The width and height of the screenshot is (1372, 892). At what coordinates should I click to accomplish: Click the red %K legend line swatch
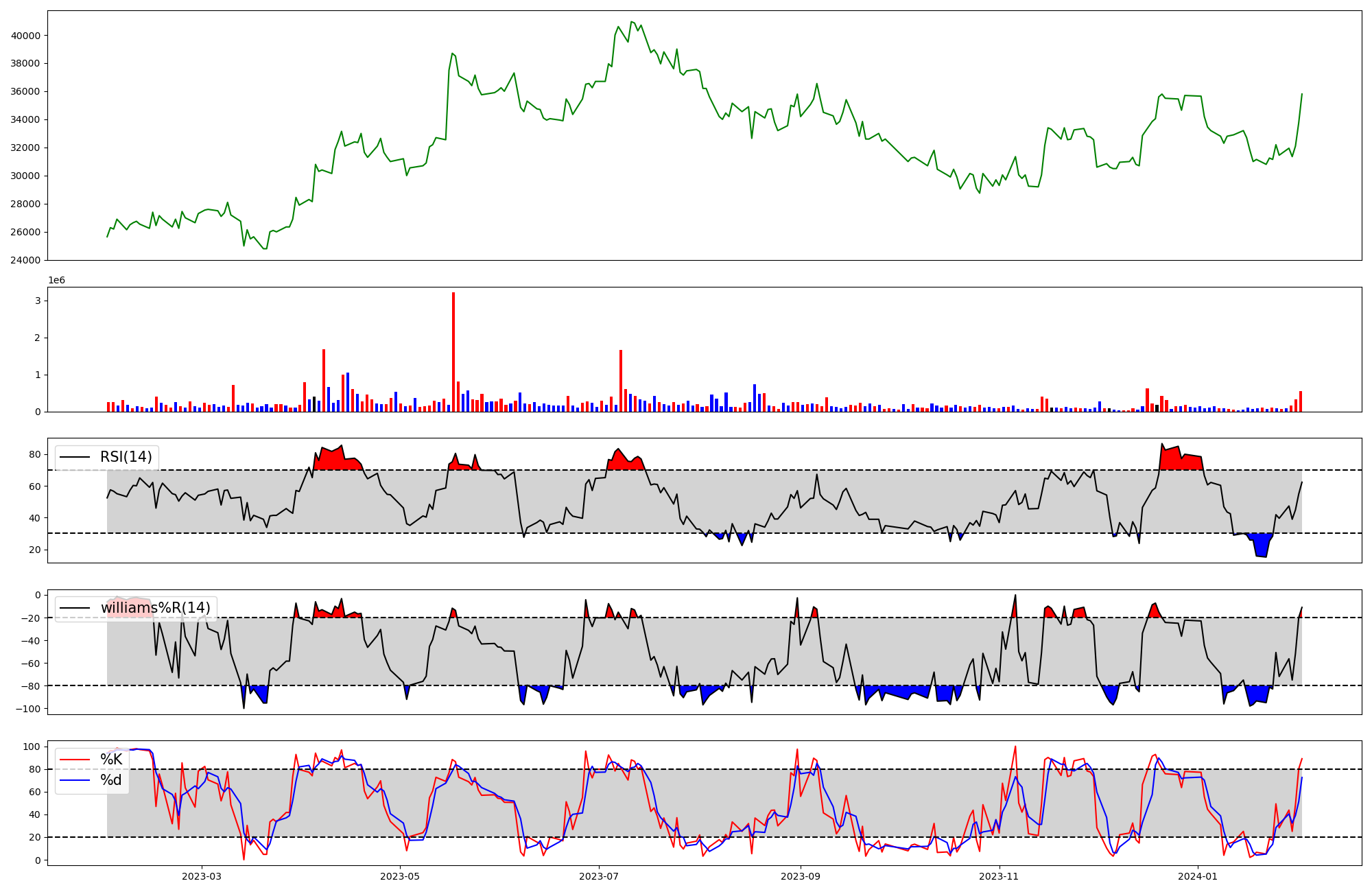click(x=75, y=759)
